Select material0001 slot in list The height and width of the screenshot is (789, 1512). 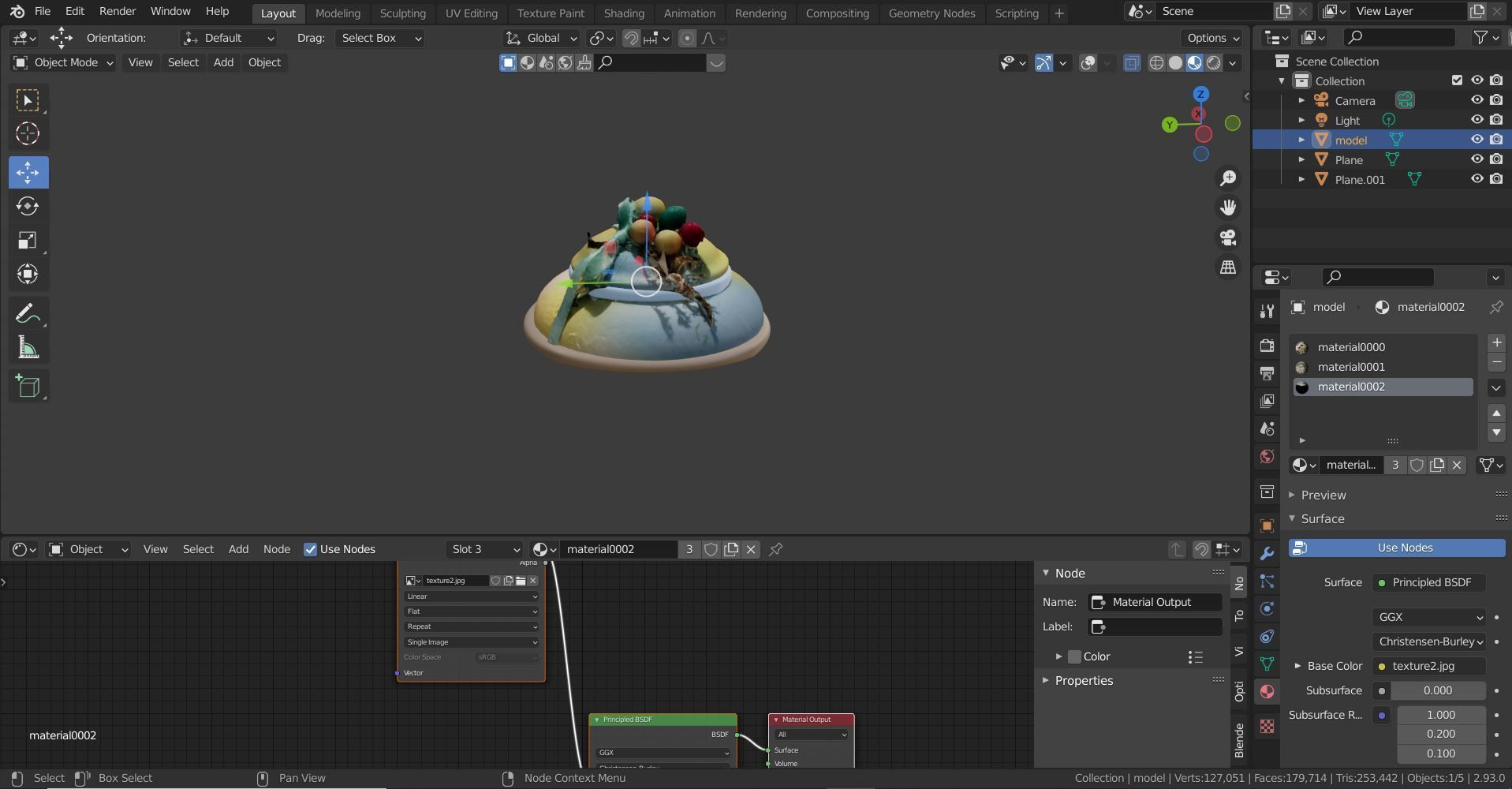coord(1383,367)
